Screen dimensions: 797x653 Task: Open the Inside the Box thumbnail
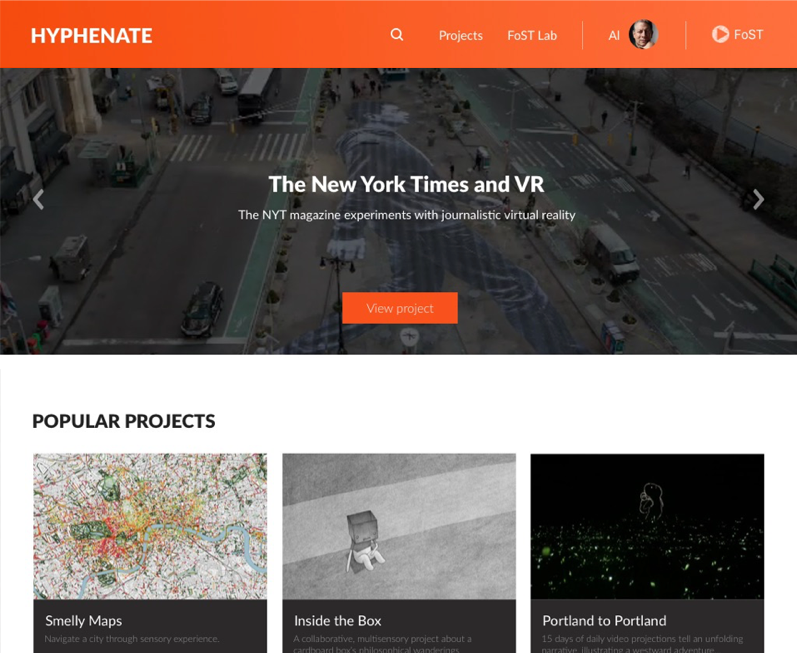click(x=399, y=526)
